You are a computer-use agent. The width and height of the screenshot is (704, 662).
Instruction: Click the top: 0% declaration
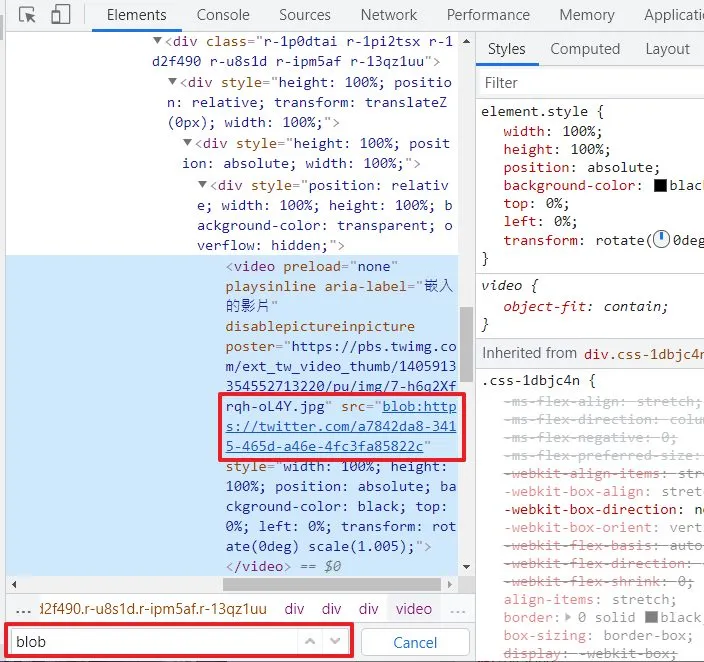pos(537,203)
